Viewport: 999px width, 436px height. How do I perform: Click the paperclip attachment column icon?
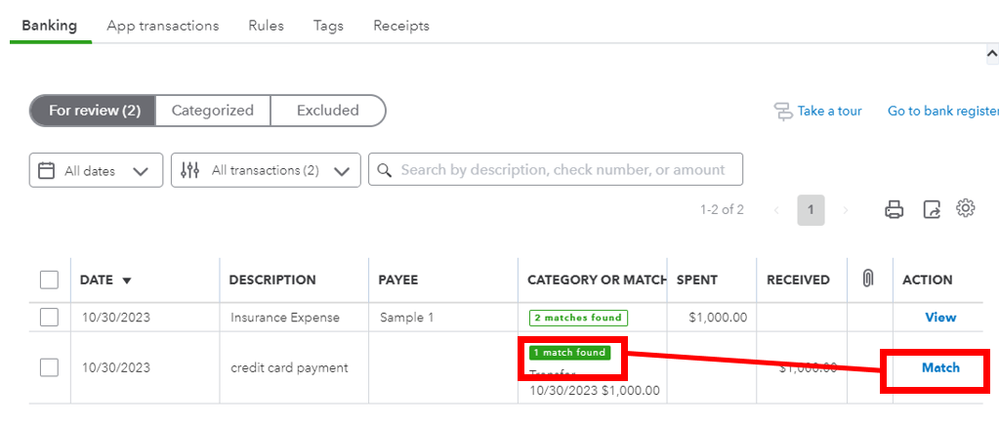[868, 279]
